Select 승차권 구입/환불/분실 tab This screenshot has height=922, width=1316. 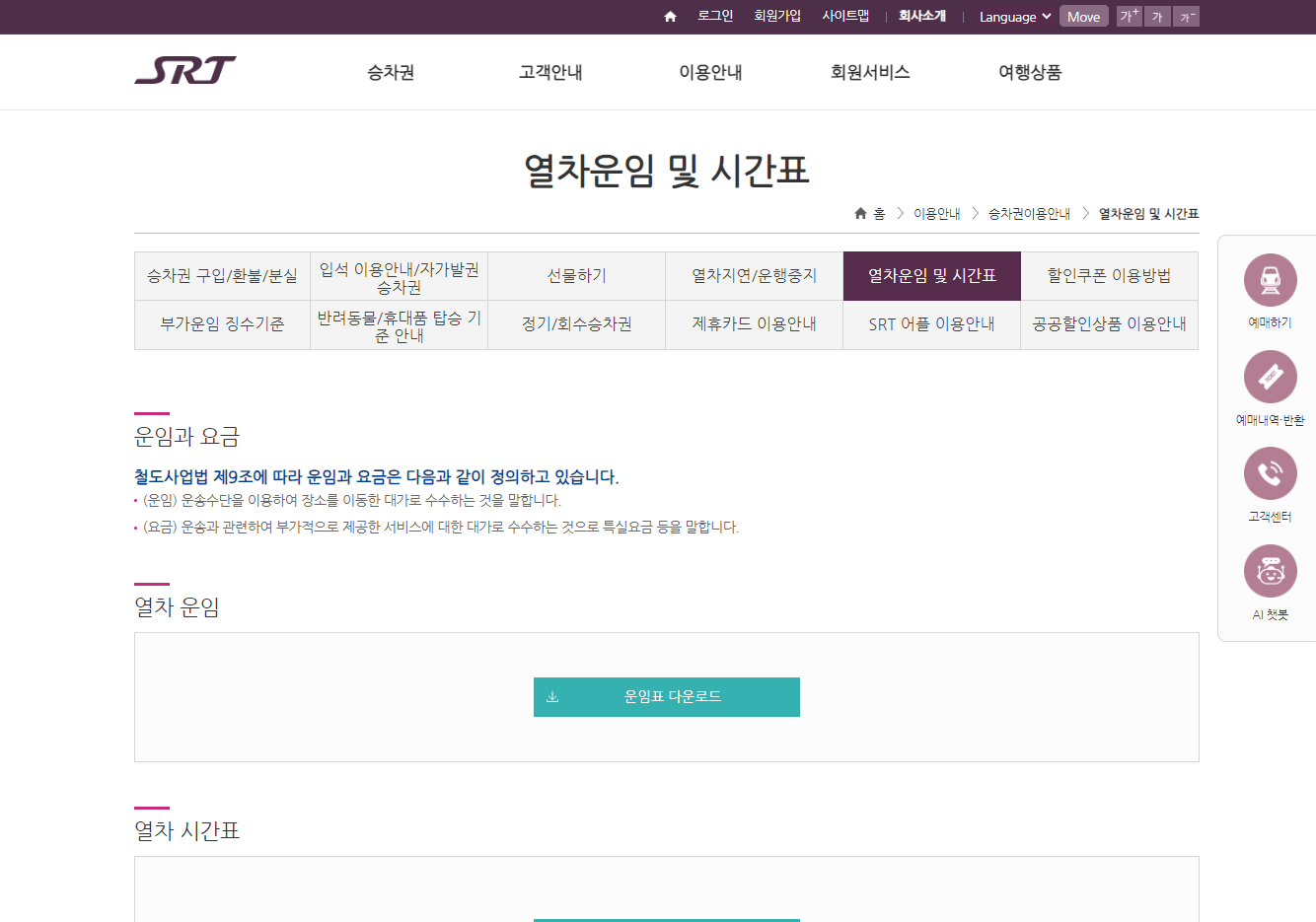pos(222,276)
